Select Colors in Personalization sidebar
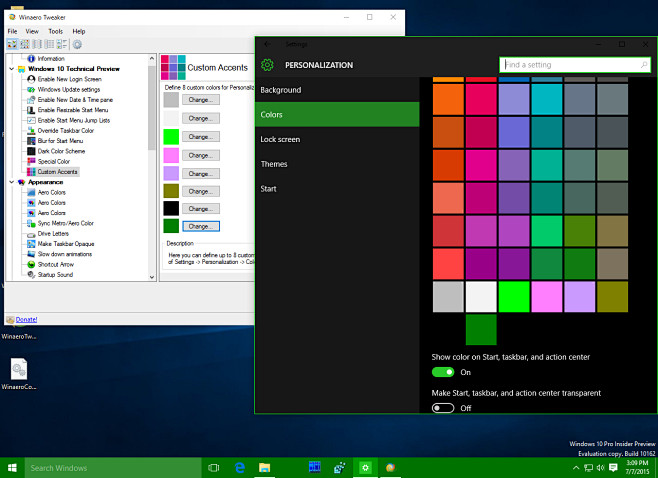658x478 pixels. click(337, 115)
